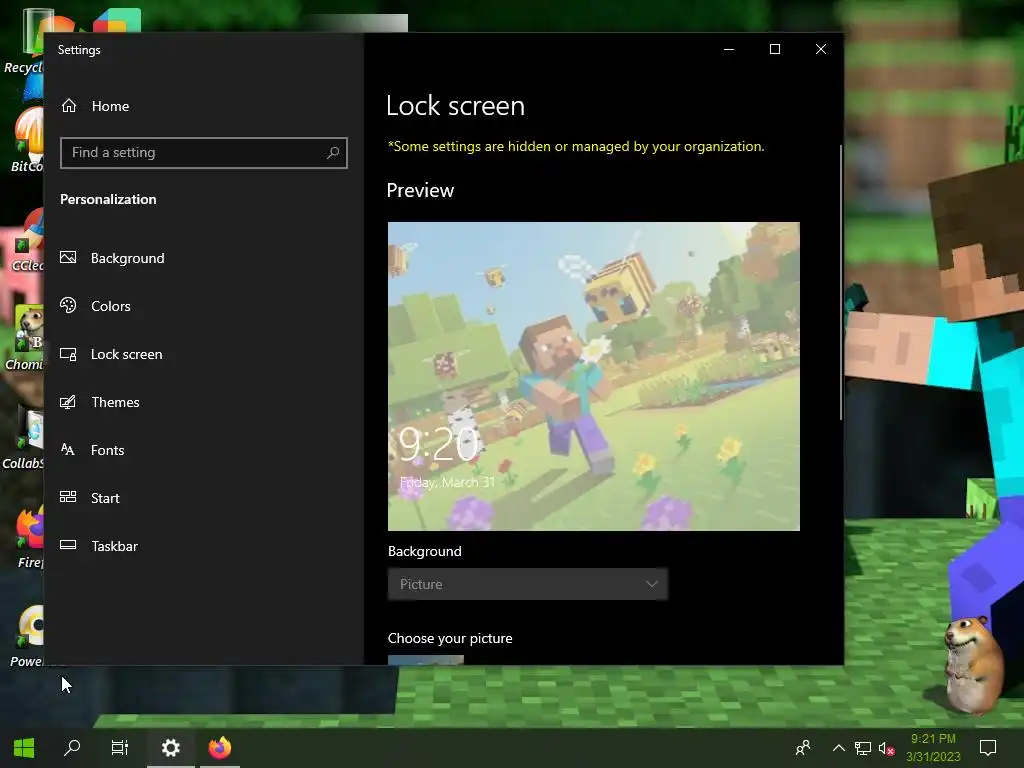
Task: Click the muted volume tray icon
Action: pos(886,748)
